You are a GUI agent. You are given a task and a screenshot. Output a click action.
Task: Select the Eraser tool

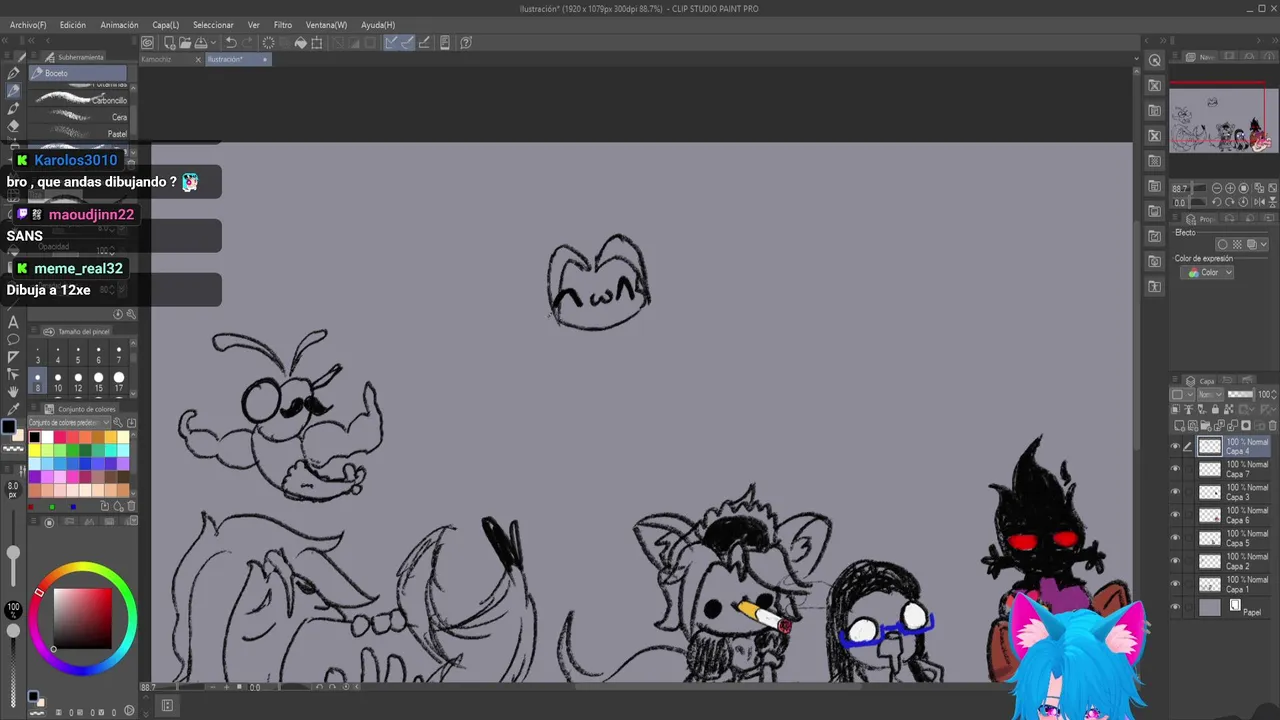pyautogui.click(x=13, y=127)
